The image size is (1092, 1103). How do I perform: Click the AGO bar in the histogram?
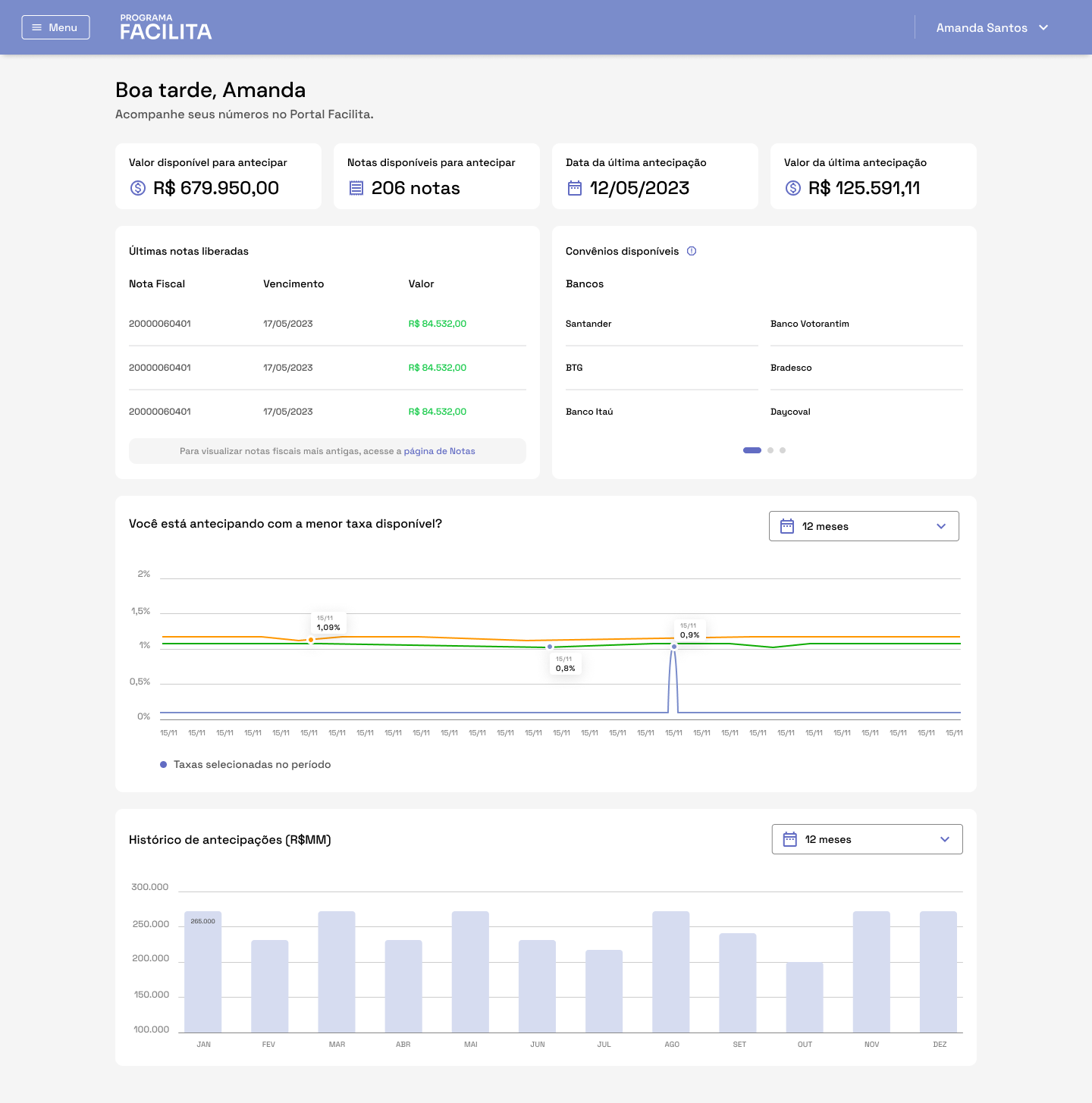point(671,972)
